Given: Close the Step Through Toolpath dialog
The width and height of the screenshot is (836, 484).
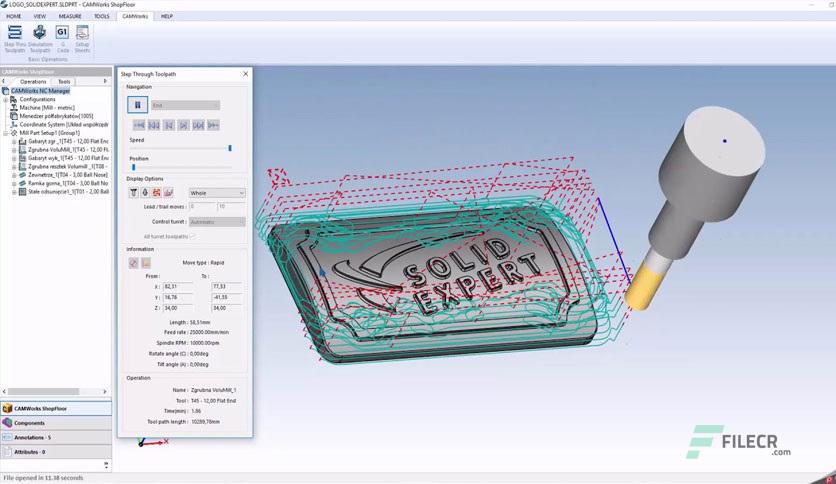Looking at the screenshot, I should 245,74.
